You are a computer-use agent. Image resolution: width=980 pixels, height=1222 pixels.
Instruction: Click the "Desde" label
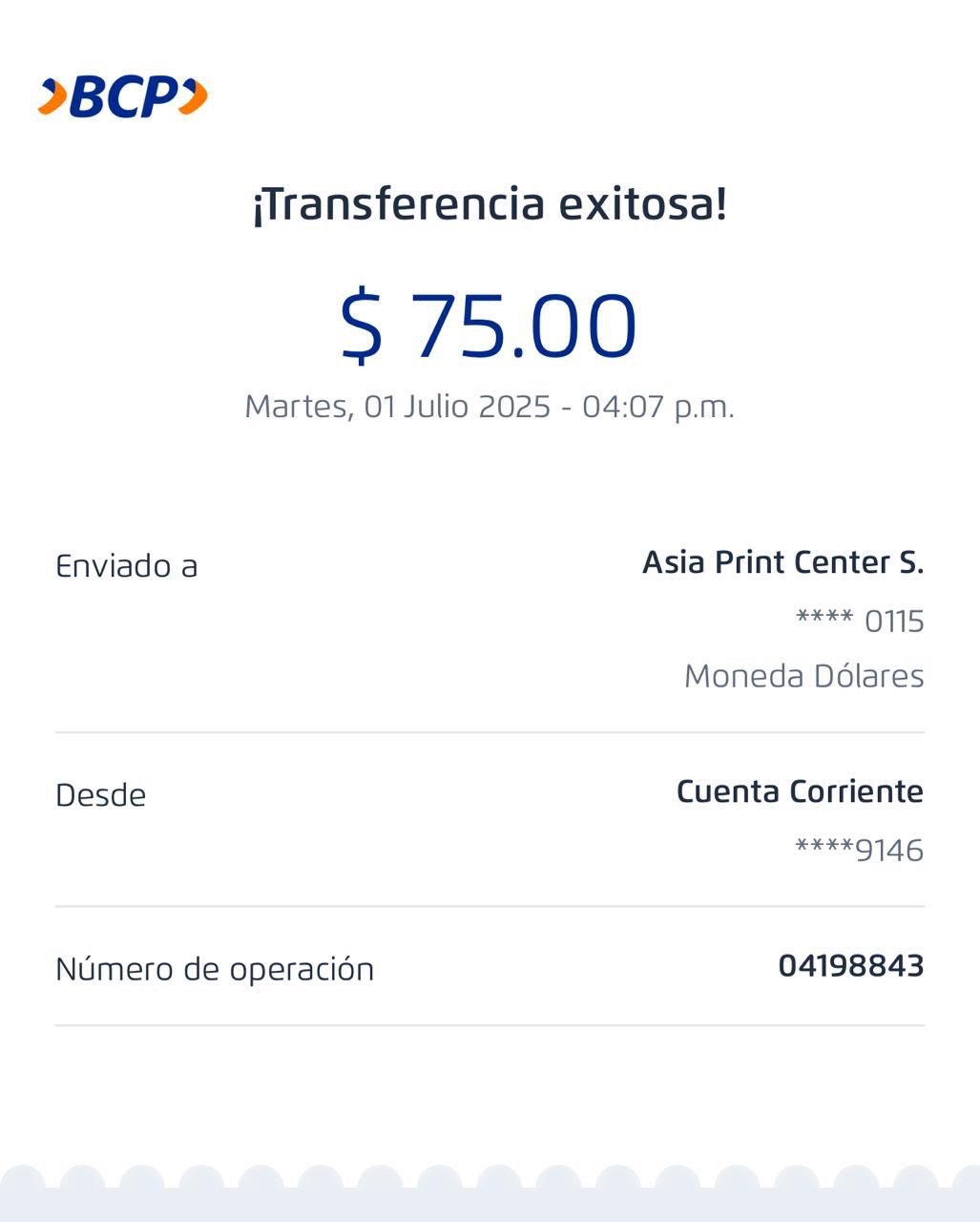coord(101,795)
